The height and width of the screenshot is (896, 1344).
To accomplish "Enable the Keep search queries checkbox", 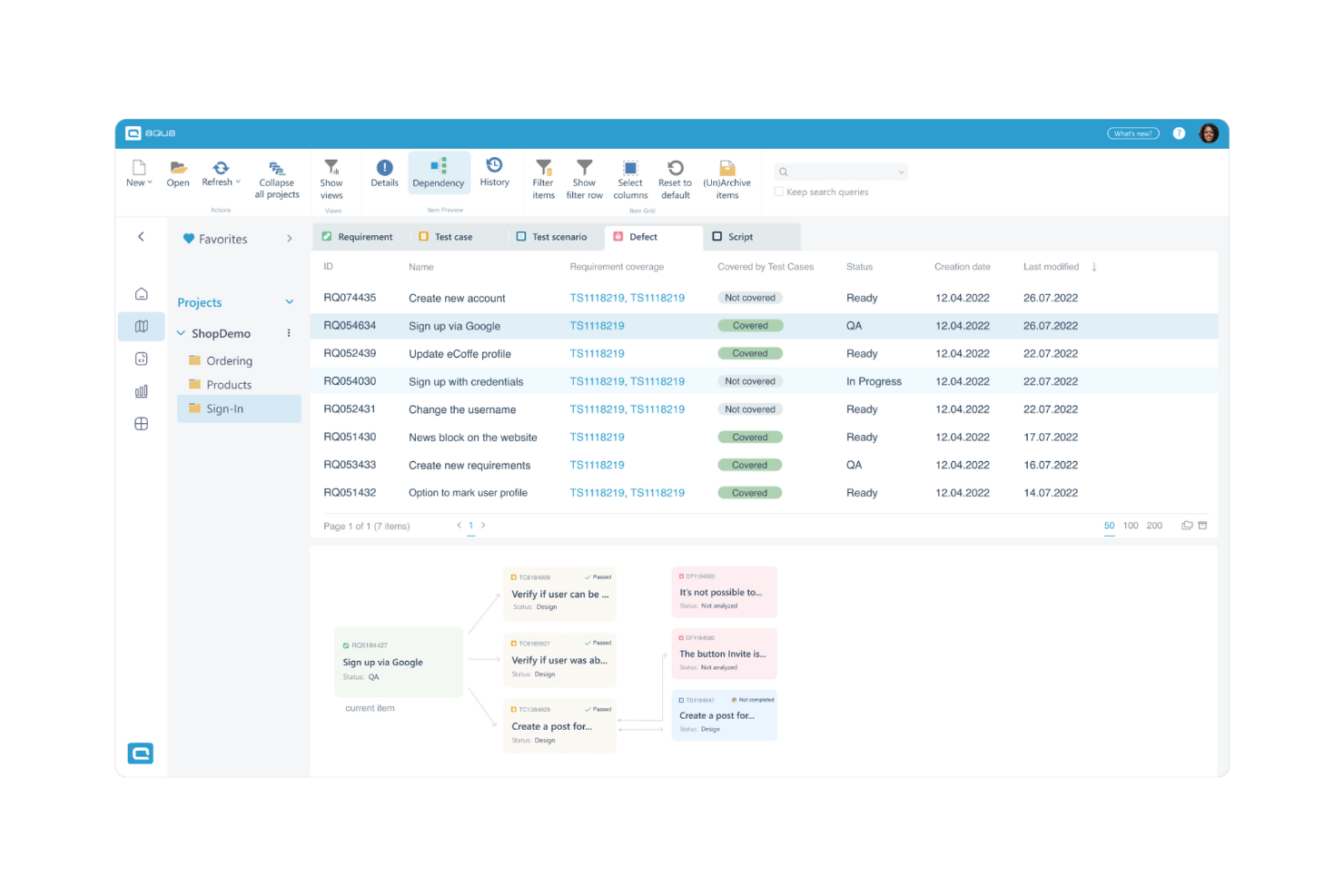I will pos(778,191).
